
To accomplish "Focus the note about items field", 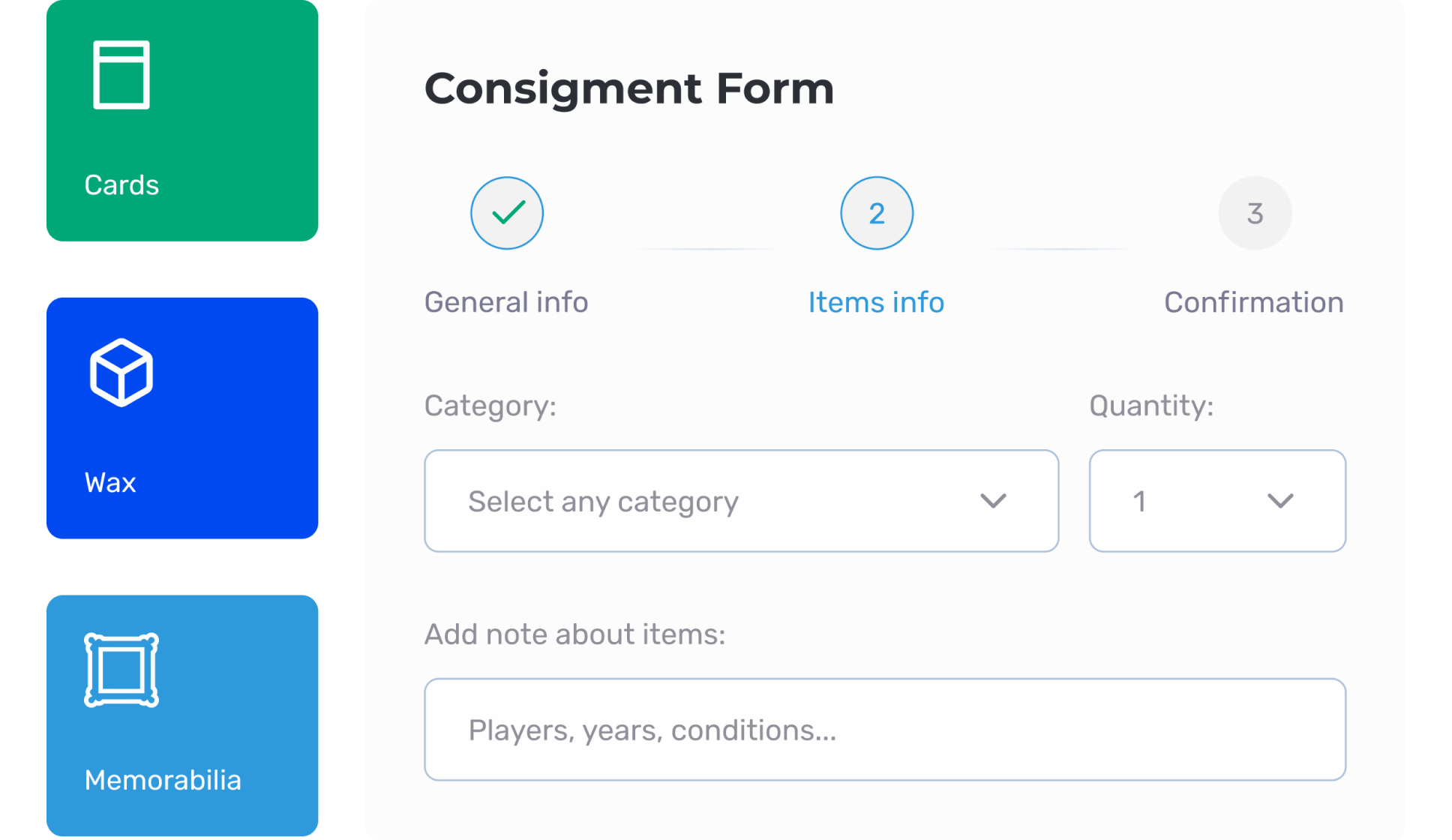I will coord(885,730).
